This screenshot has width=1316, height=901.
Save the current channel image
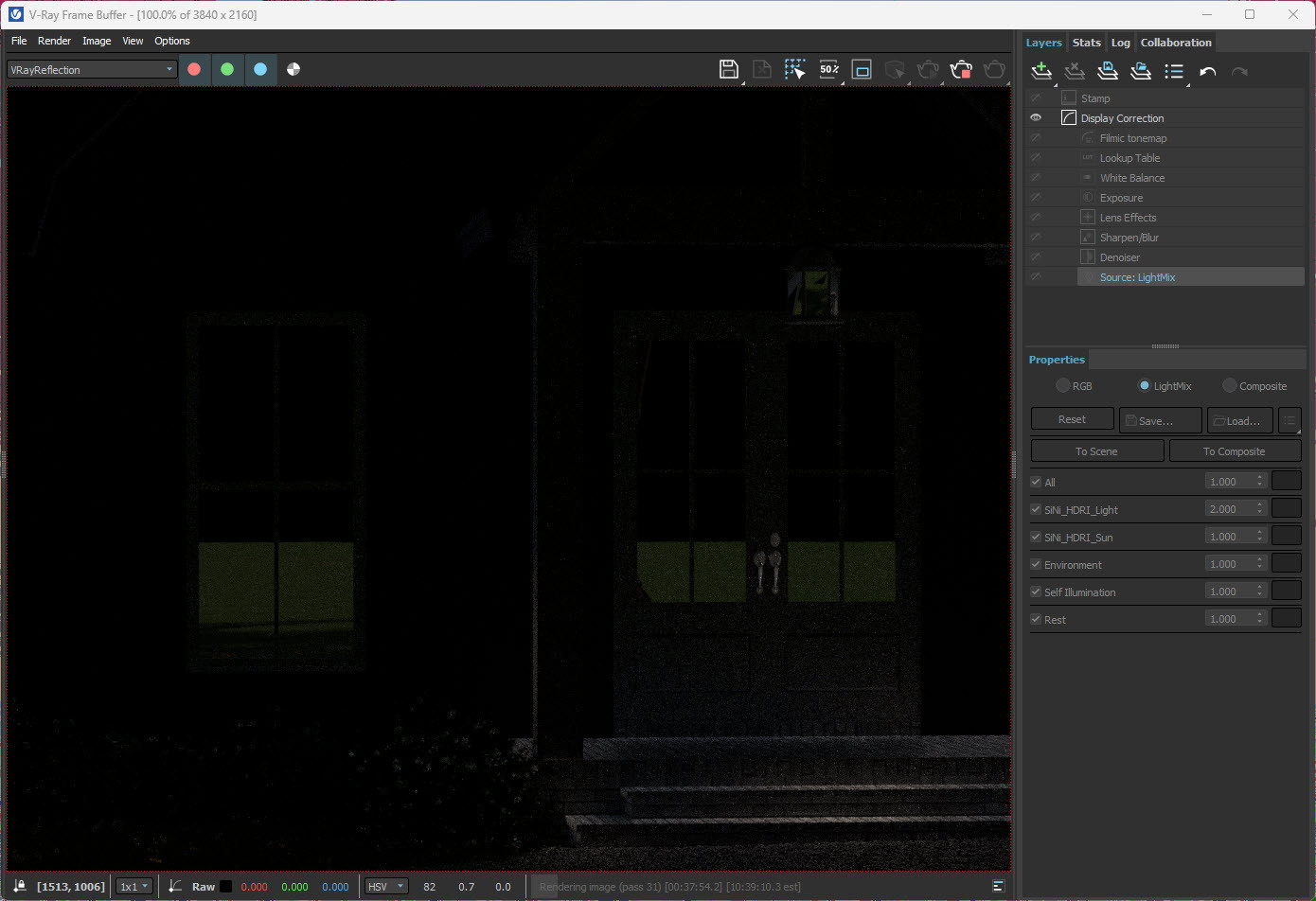click(729, 69)
